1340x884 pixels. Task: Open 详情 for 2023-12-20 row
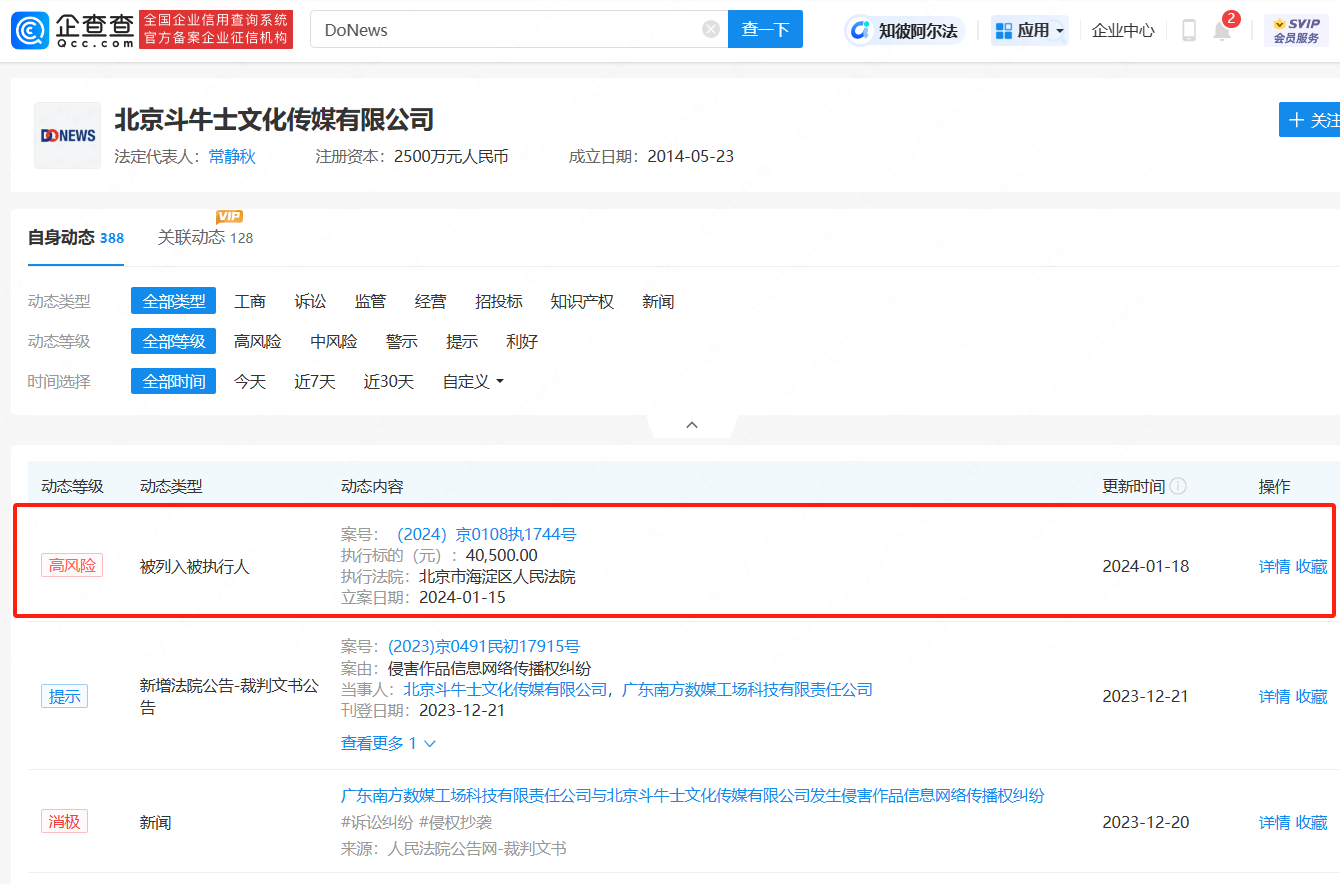coord(1274,822)
